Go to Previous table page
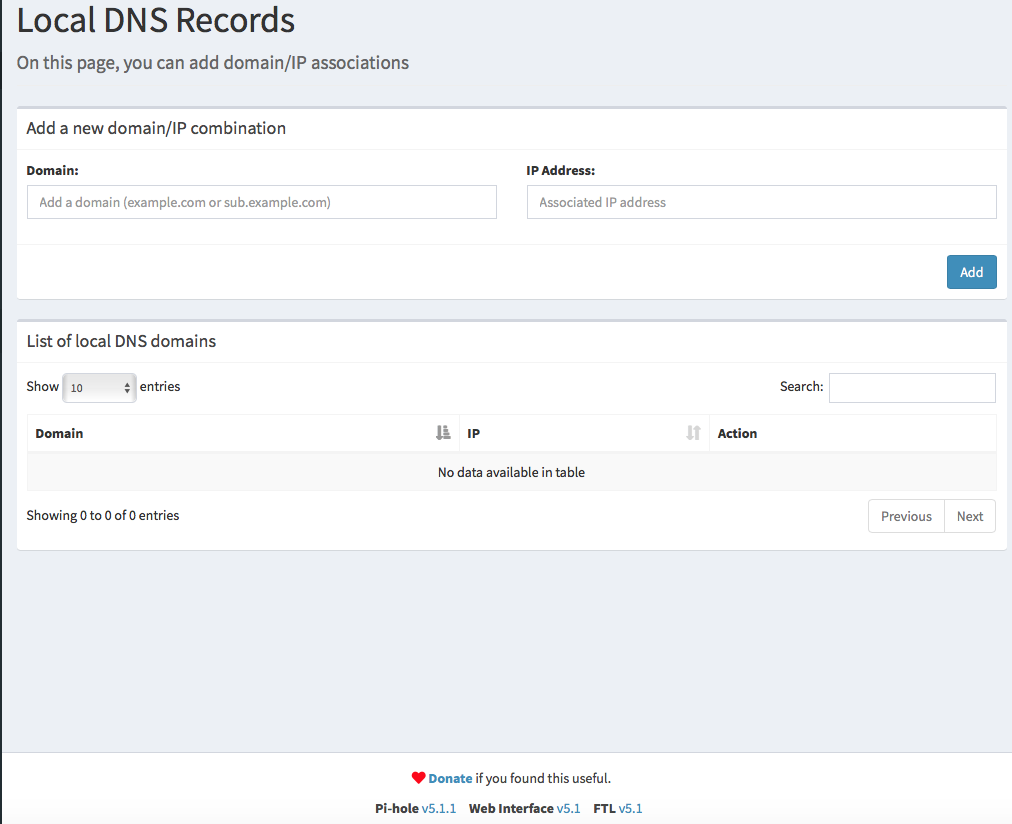The height and width of the screenshot is (824, 1012). point(906,516)
